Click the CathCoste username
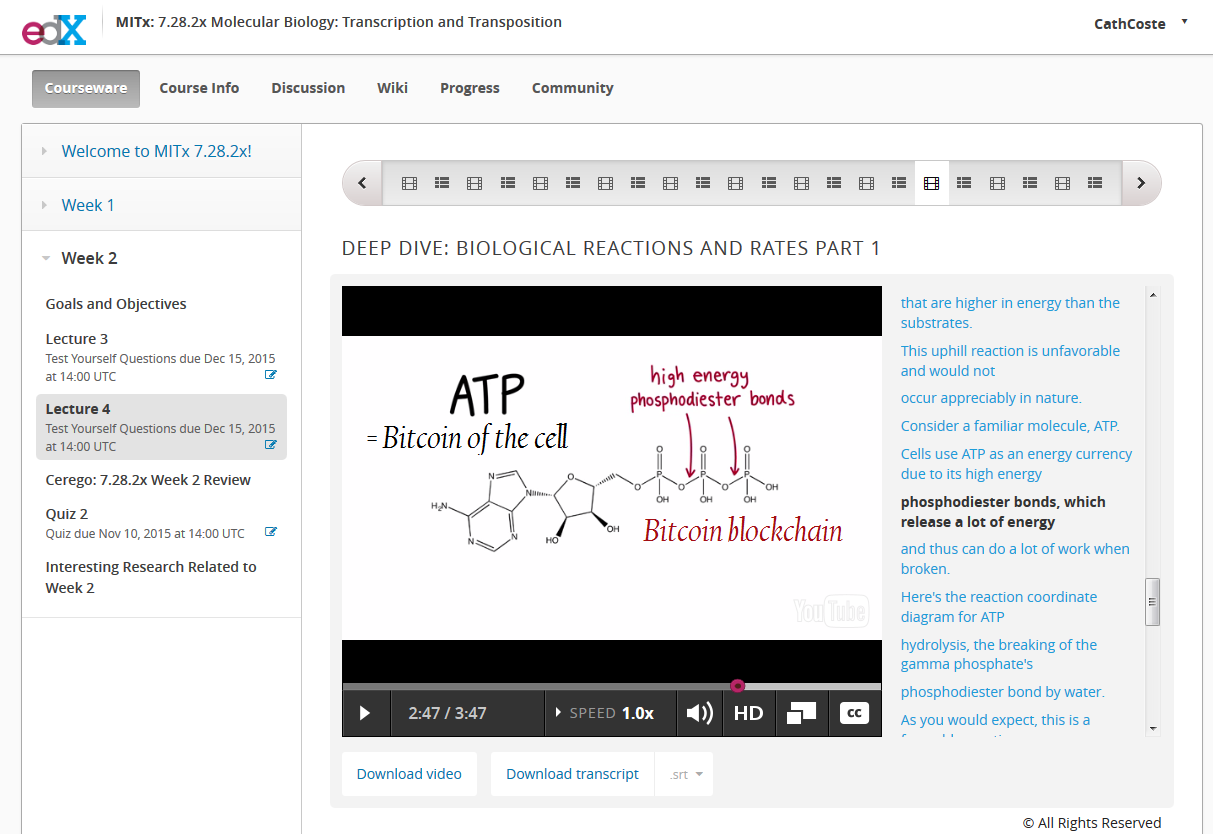1213x834 pixels. (1130, 24)
